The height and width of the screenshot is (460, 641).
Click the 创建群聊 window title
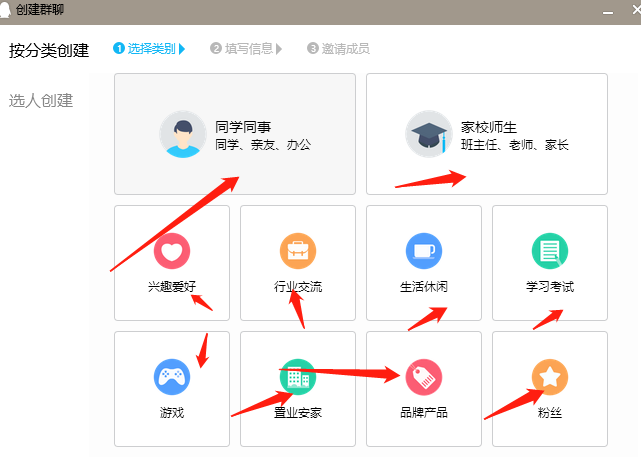coord(40,9)
